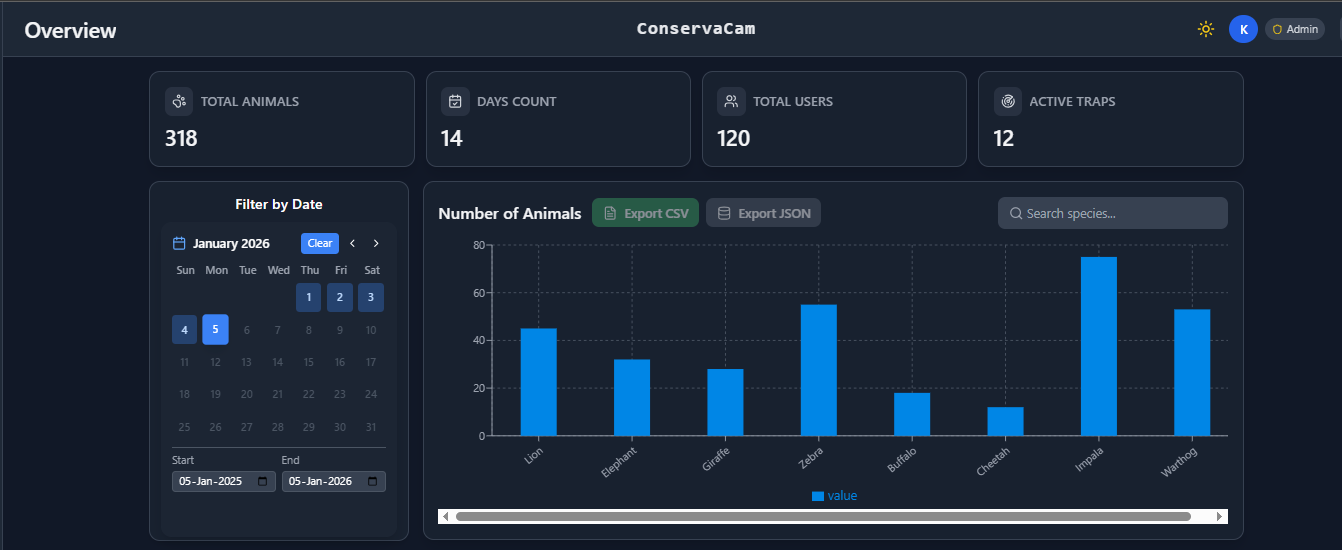The width and height of the screenshot is (1342, 550).
Task: Click the Total Animals paw icon
Action: click(x=180, y=101)
